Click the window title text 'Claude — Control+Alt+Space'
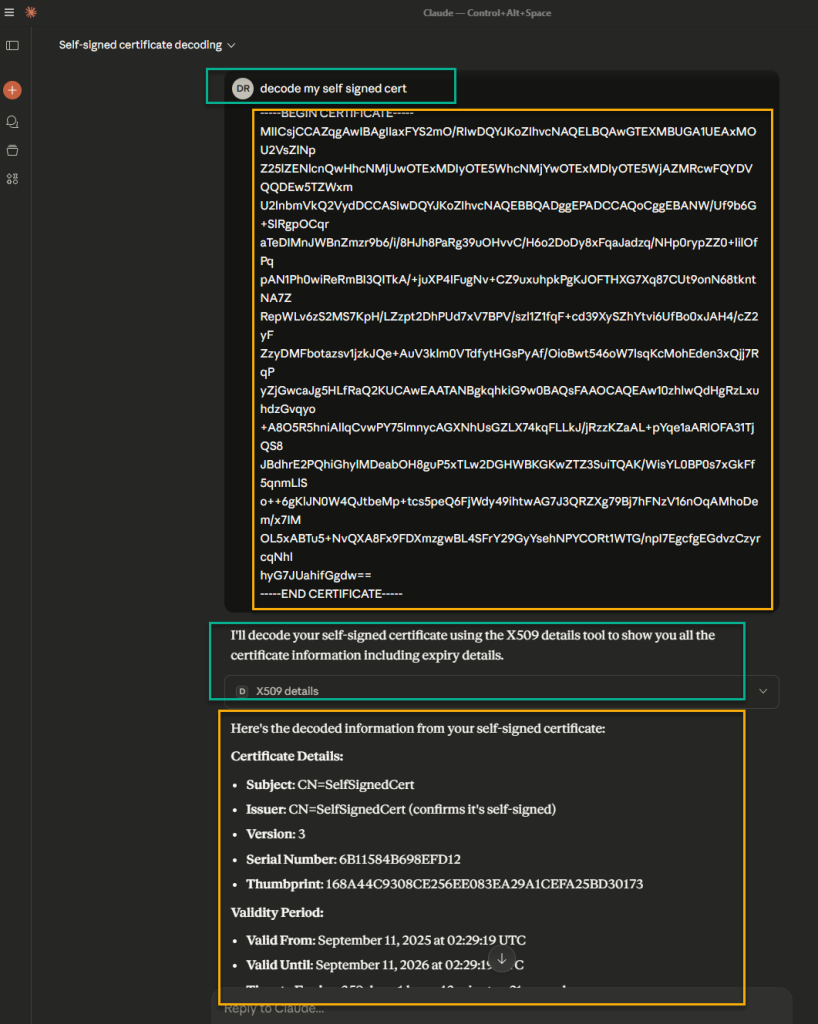The height and width of the screenshot is (1024, 818). click(x=487, y=12)
